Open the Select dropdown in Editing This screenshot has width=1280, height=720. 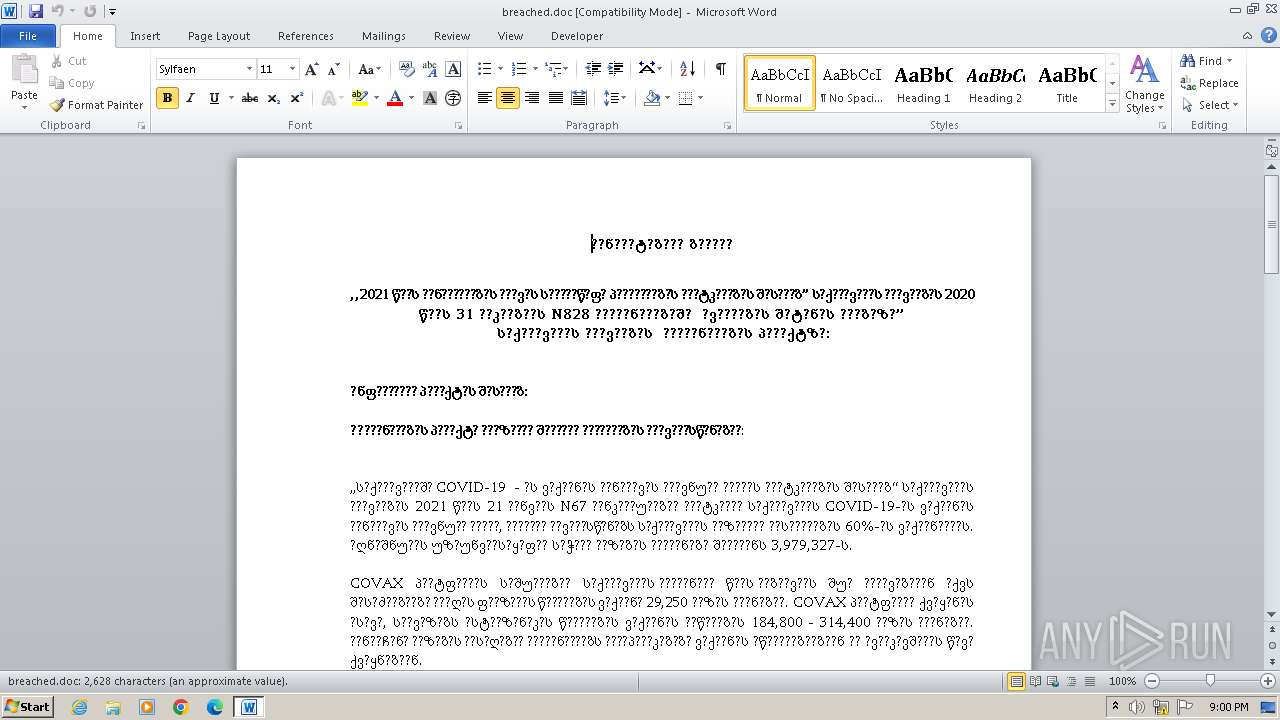point(1209,105)
